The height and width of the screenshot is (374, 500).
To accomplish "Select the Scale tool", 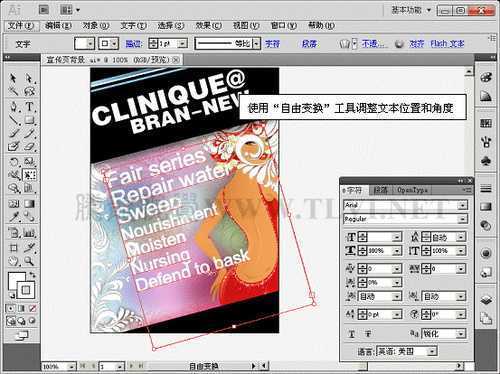I will pyautogui.click(x=29, y=162).
